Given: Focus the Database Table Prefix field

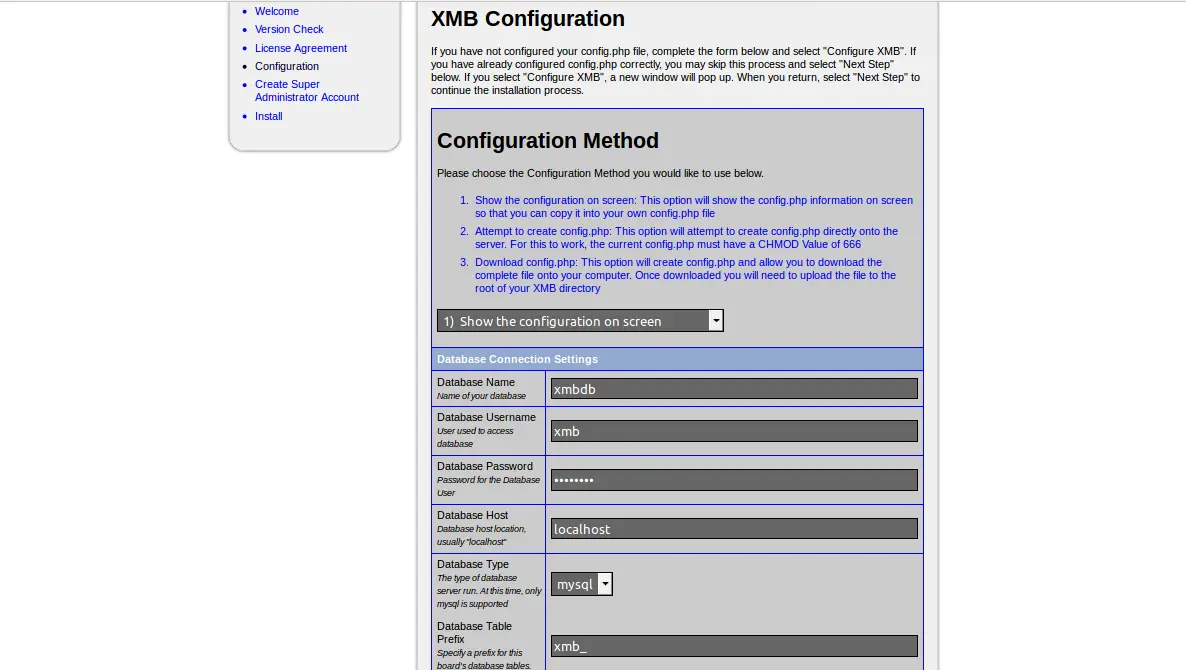Looking at the screenshot, I should (734, 646).
